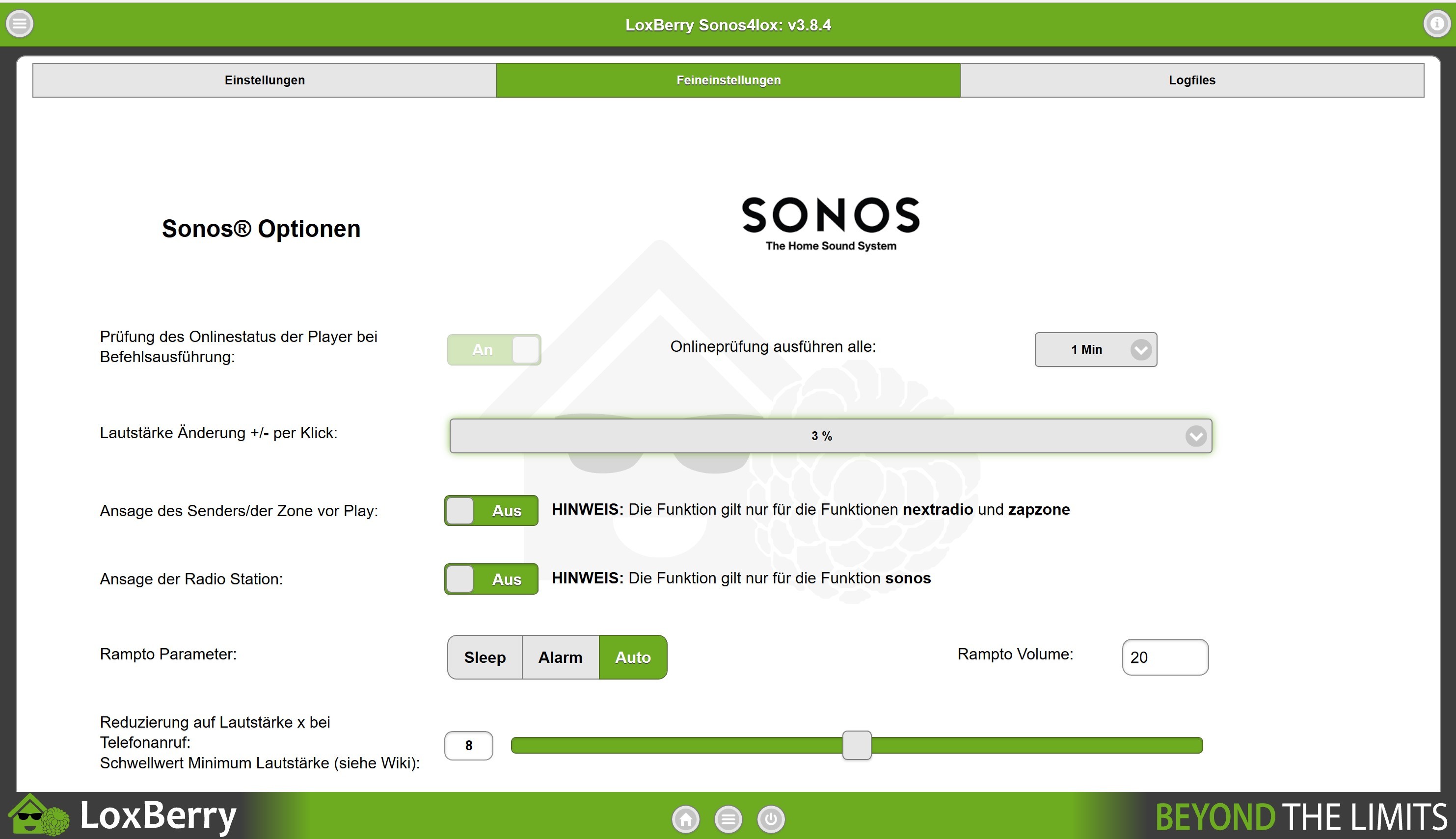Screen dimensions: 1456x839
Task: Switch to the Einstellungen tab
Action: [x=265, y=80]
